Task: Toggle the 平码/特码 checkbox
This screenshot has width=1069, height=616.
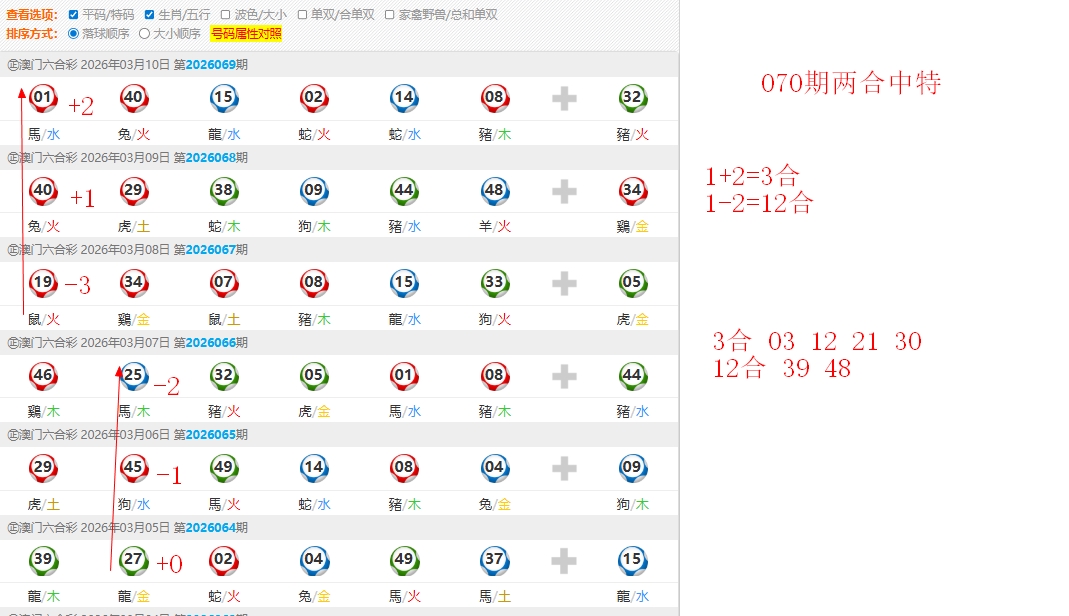Action: pos(74,15)
